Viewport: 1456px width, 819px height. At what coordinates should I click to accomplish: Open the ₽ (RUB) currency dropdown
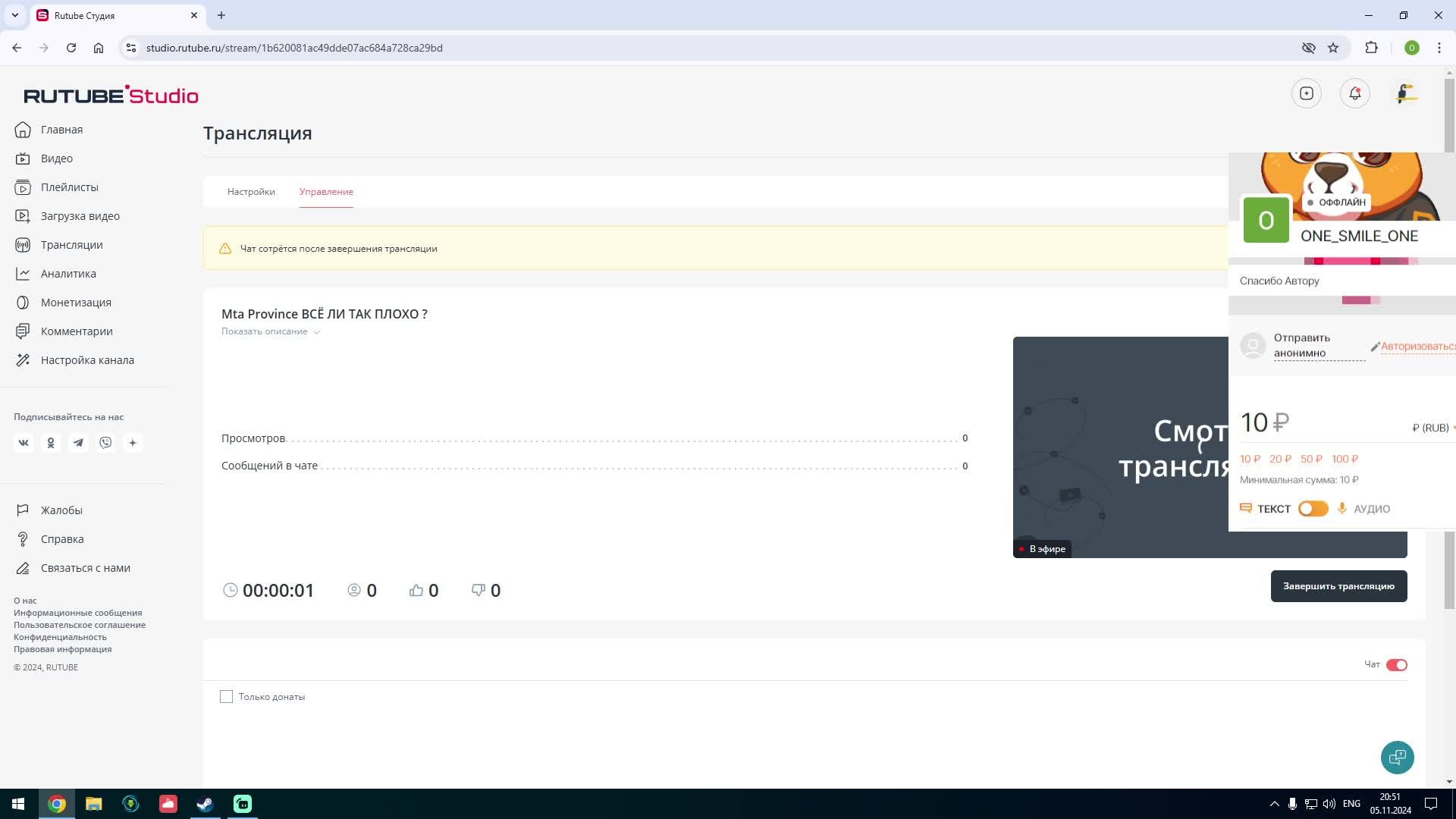click(1433, 428)
